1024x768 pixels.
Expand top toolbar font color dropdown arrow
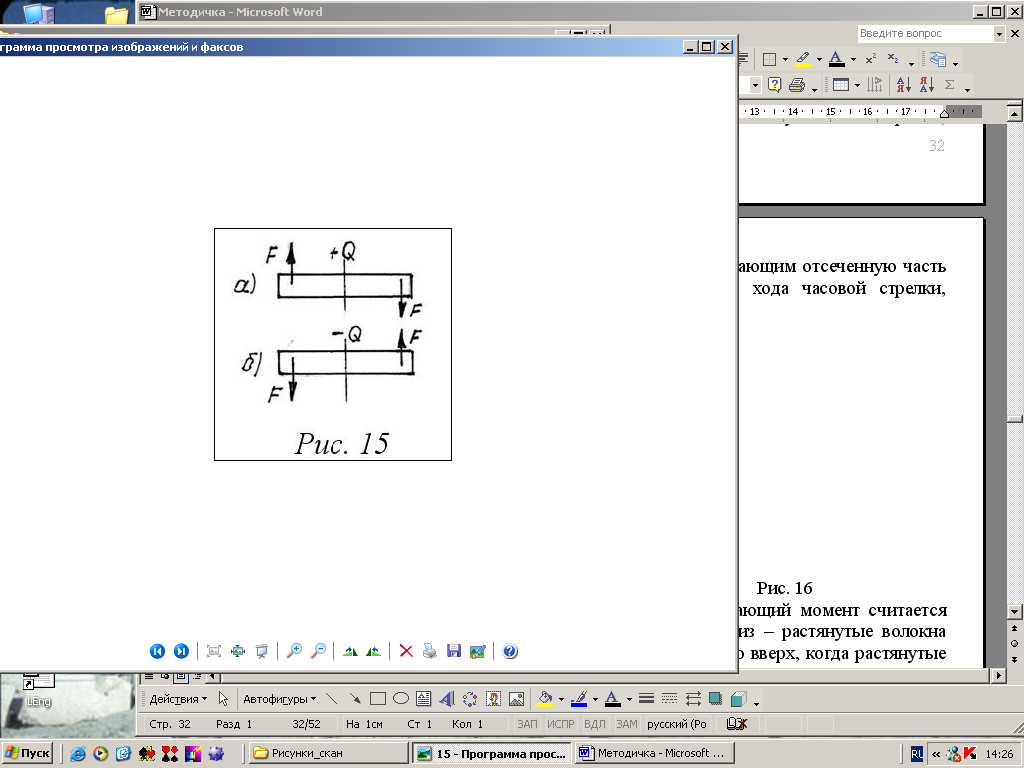(x=853, y=60)
